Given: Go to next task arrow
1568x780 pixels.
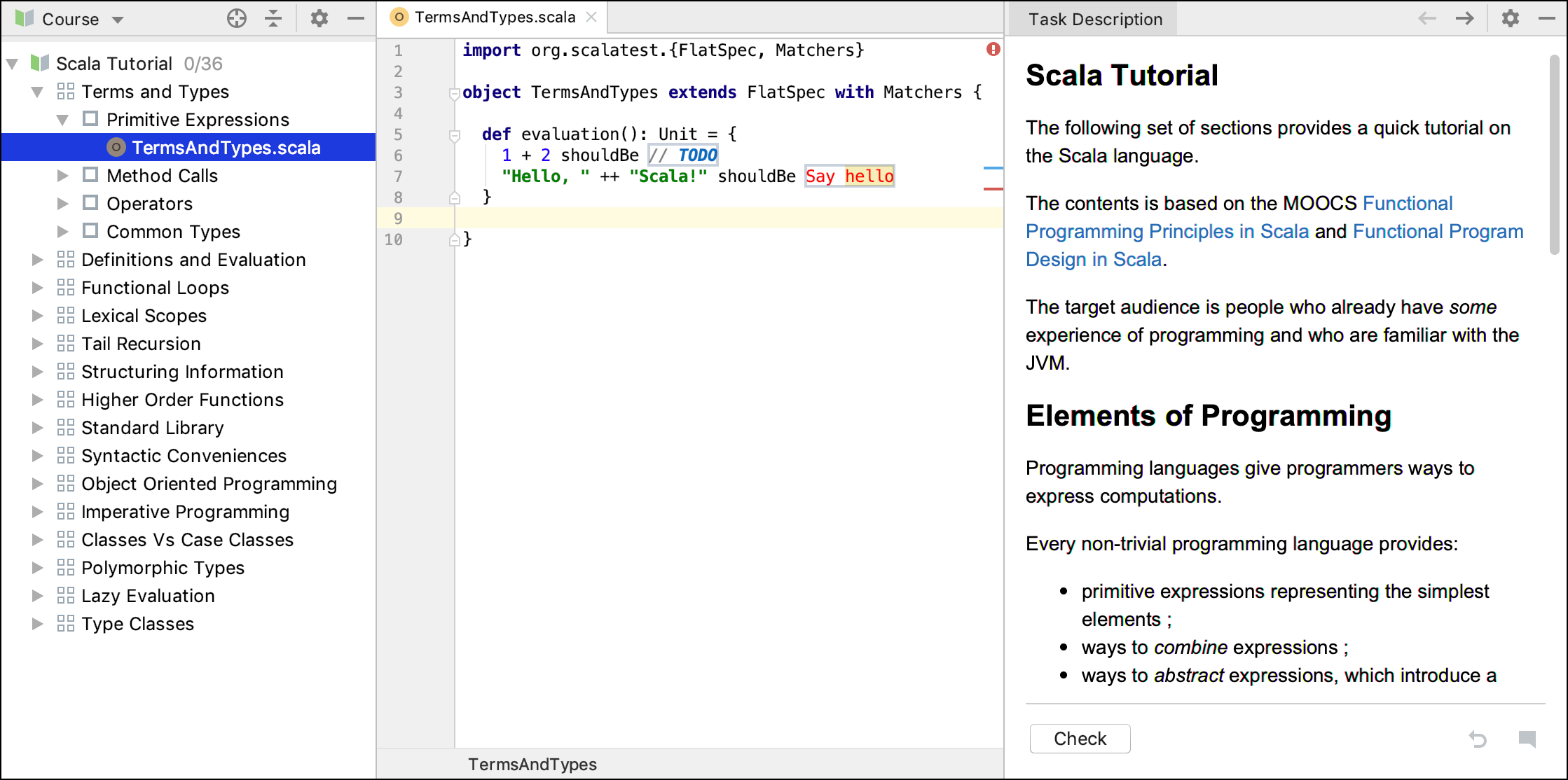Looking at the screenshot, I should tap(1464, 19).
